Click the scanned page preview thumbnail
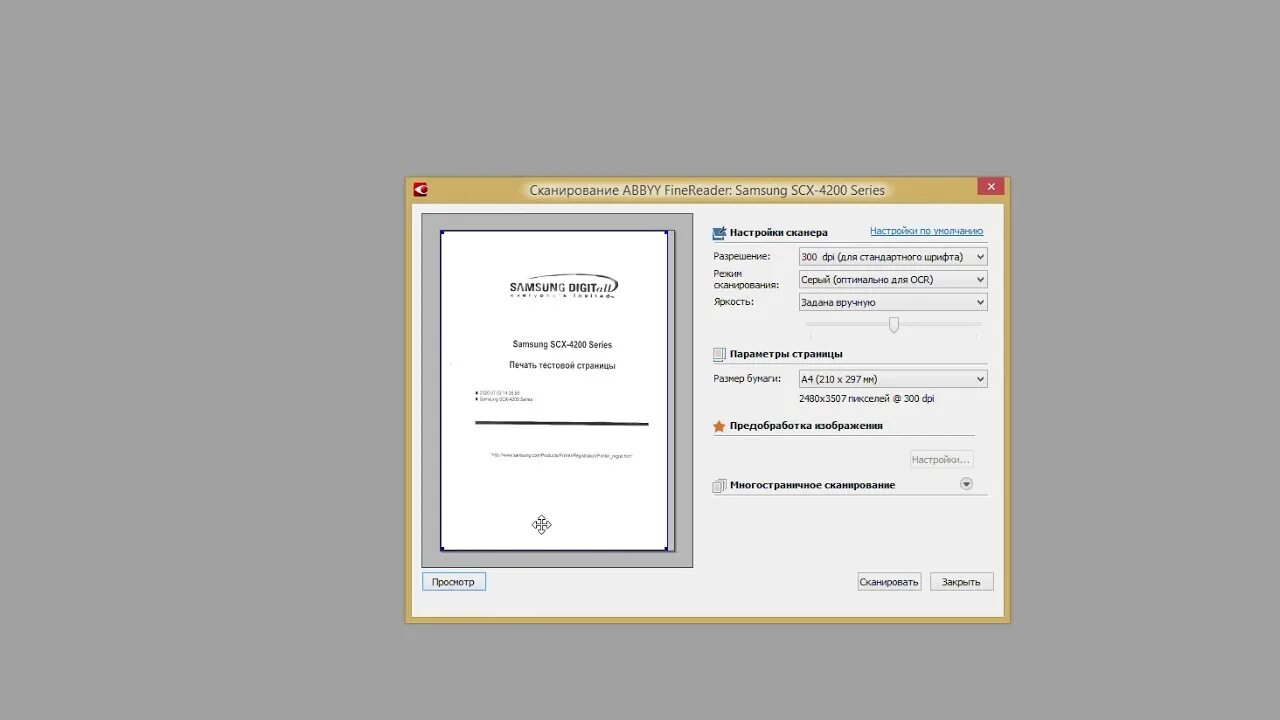1280x720 pixels. pos(554,391)
